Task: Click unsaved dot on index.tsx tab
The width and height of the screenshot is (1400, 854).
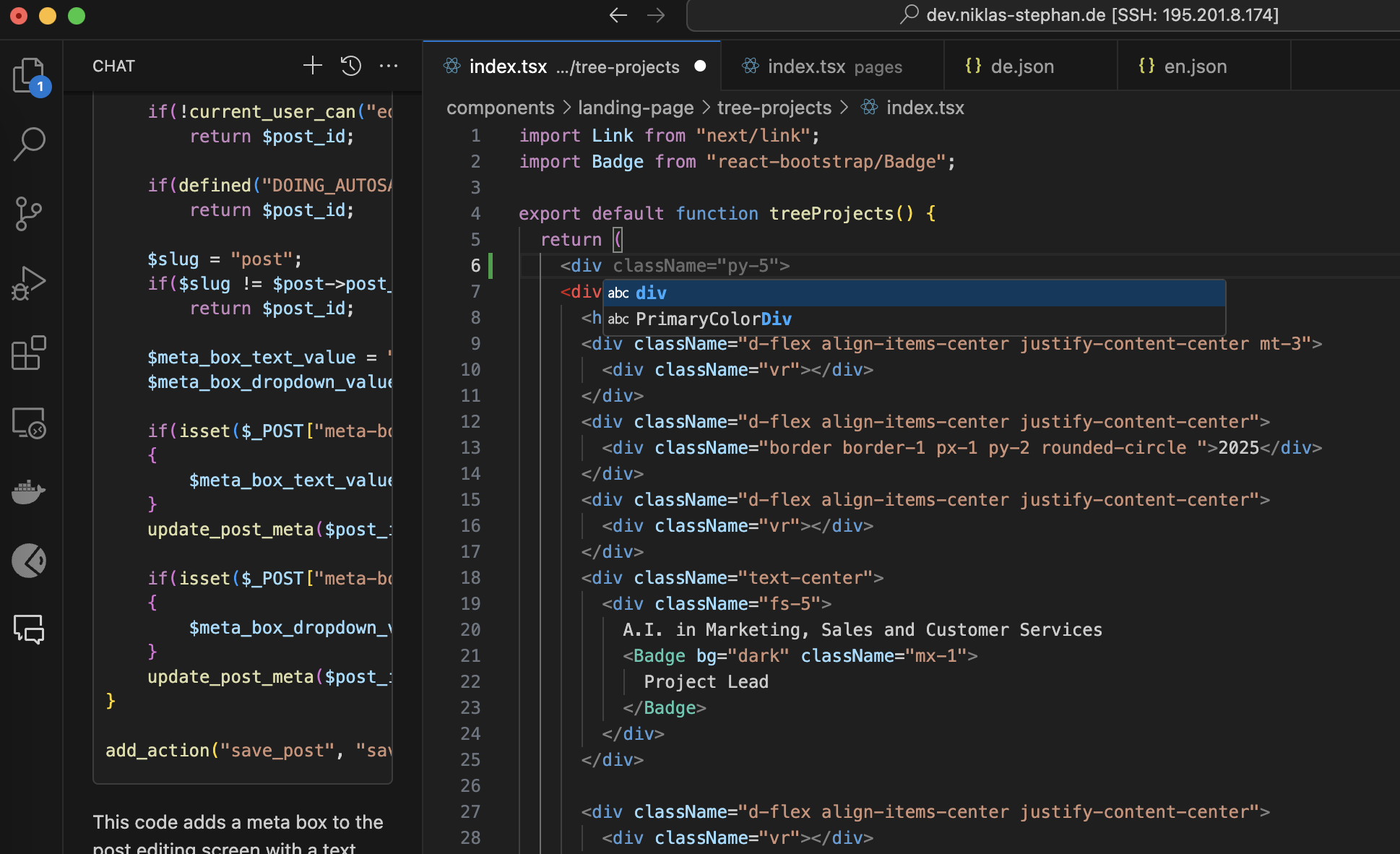Action: coord(700,66)
